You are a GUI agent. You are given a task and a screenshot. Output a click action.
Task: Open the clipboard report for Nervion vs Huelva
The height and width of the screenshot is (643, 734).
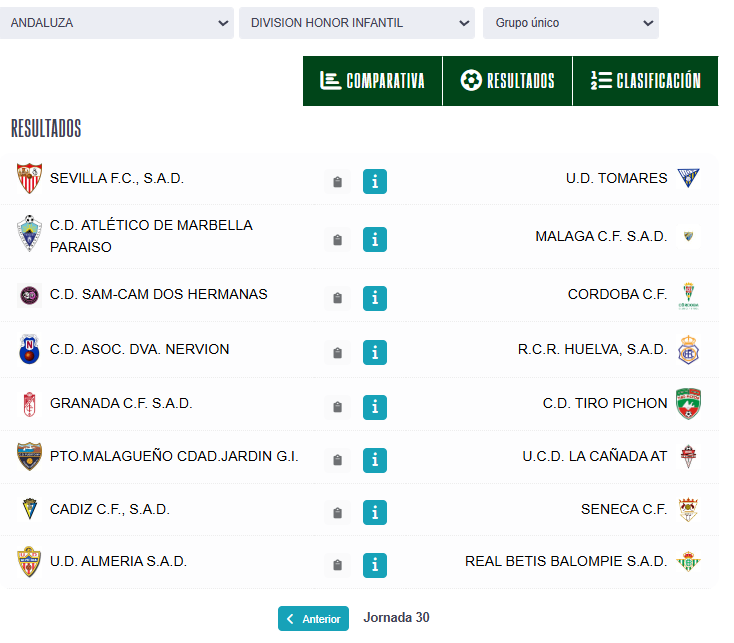coord(337,353)
